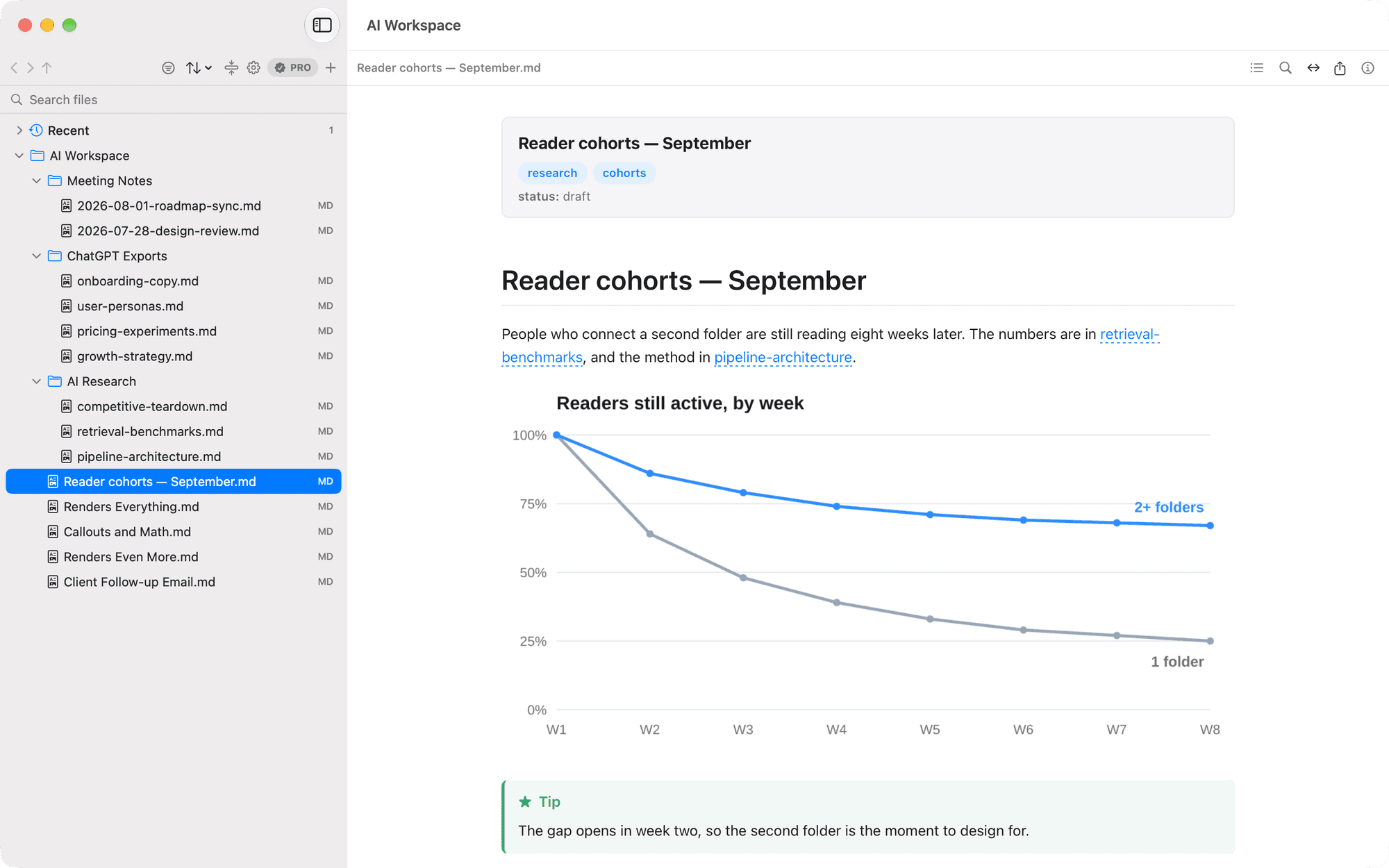This screenshot has width=1389, height=868.
Task: Click the collapse-all folders icon
Action: [231, 68]
